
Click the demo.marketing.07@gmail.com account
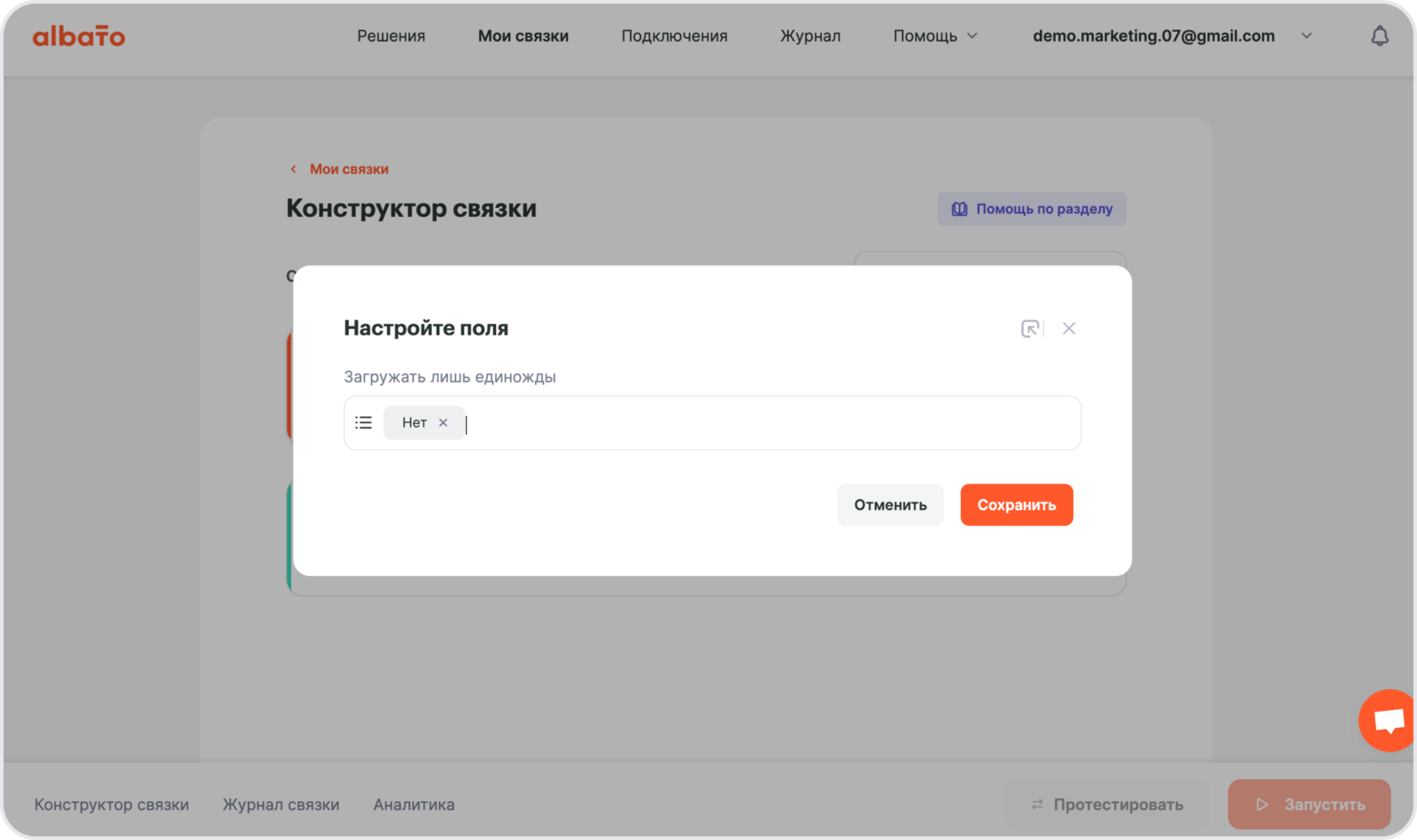pyautogui.click(x=1153, y=36)
